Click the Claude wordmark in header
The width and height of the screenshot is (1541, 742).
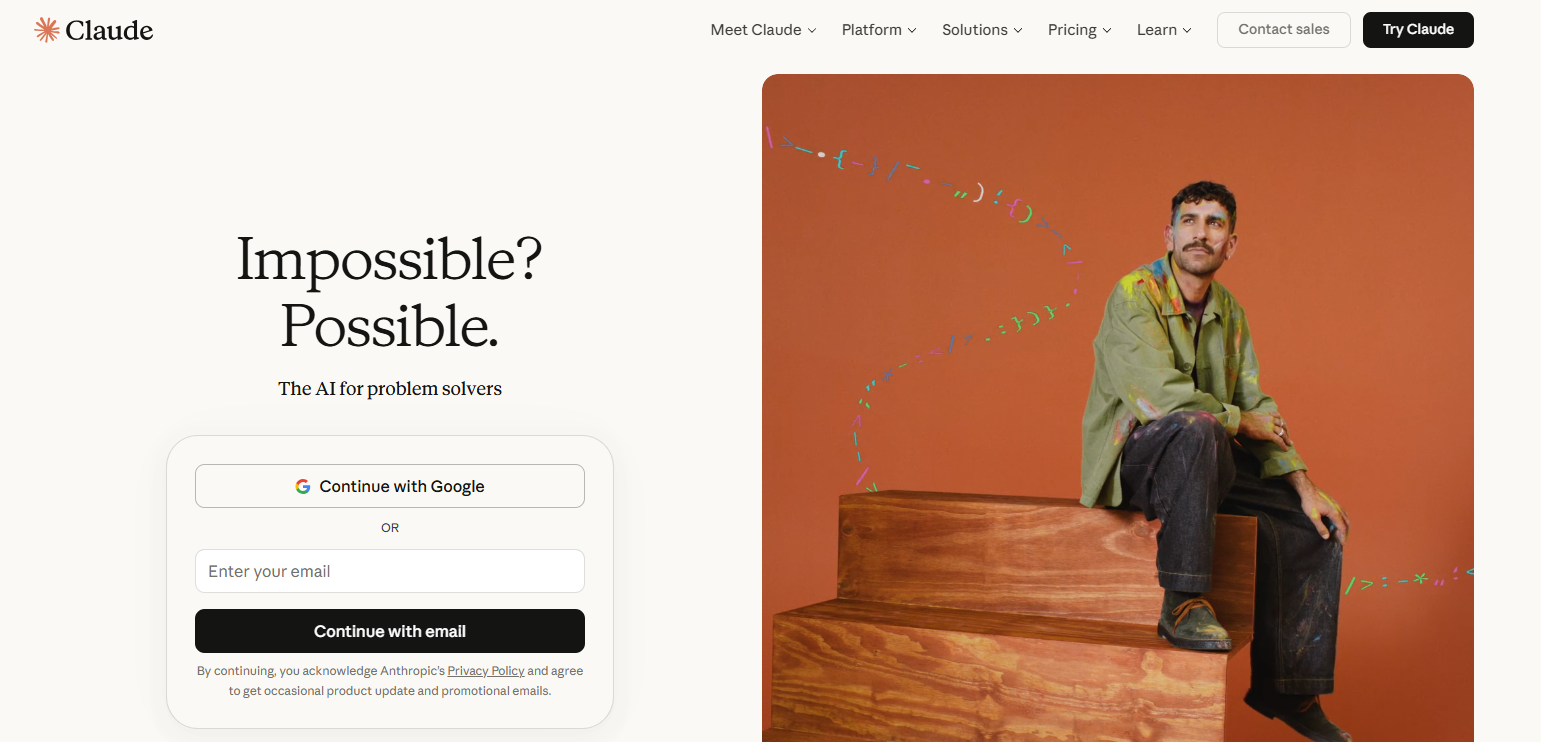tap(109, 30)
